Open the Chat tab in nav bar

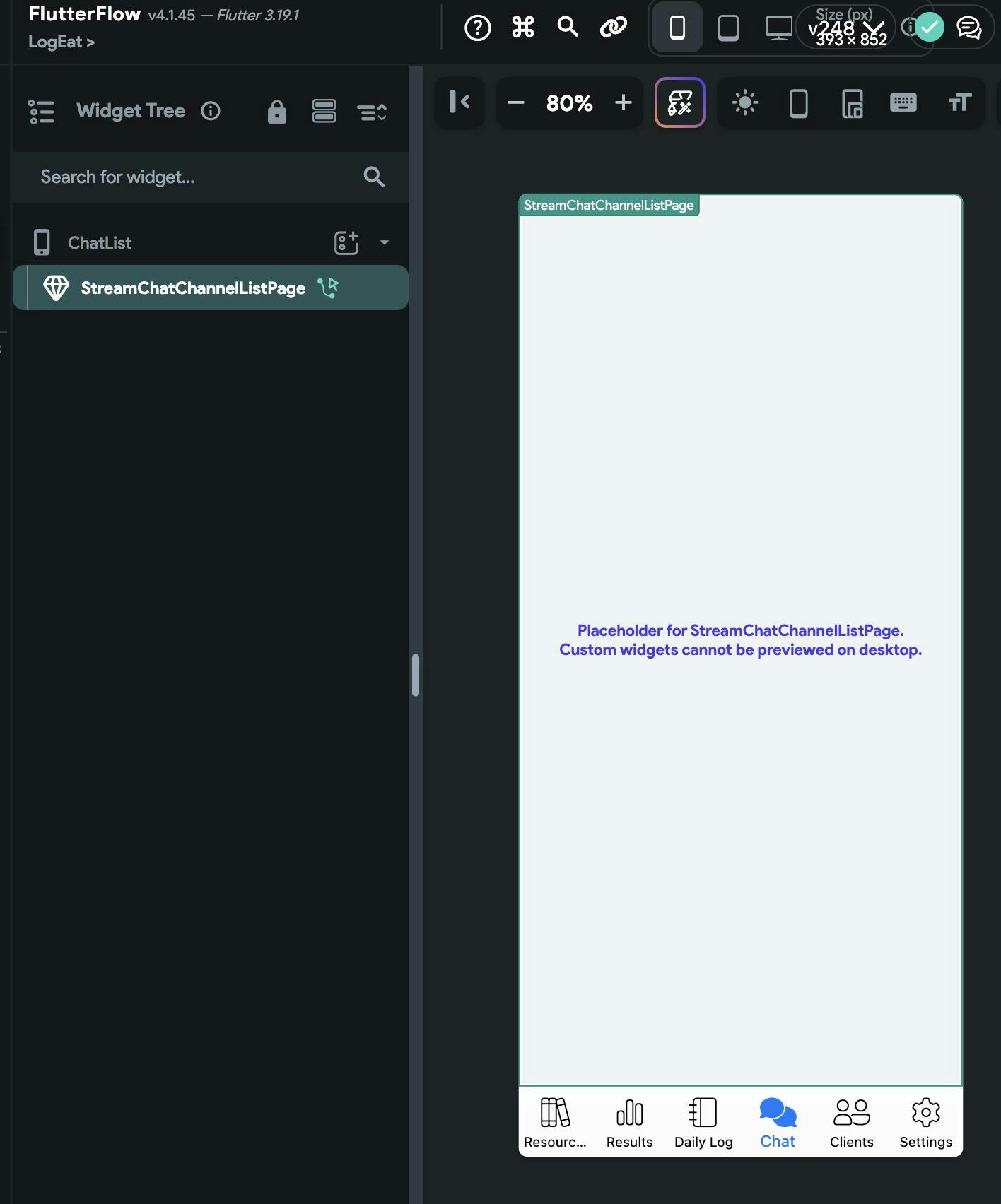[778, 1123]
